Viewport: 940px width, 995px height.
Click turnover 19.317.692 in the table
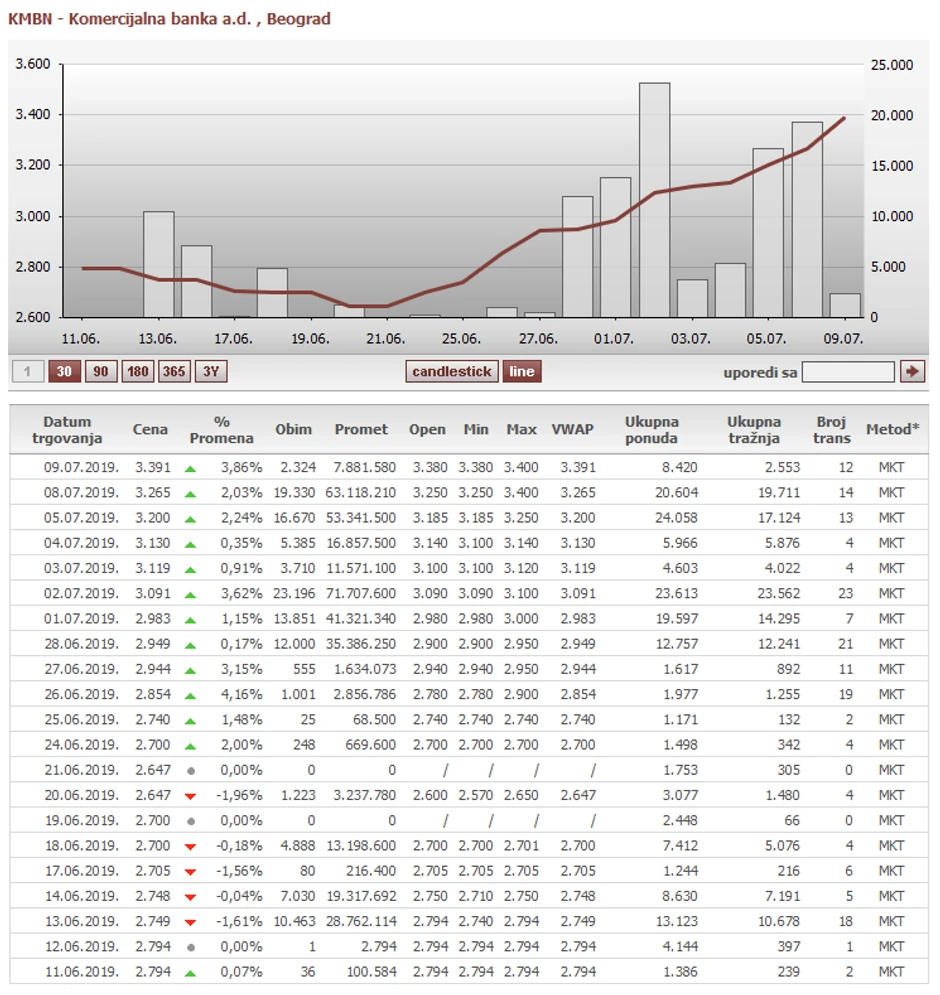(x=361, y=897)
